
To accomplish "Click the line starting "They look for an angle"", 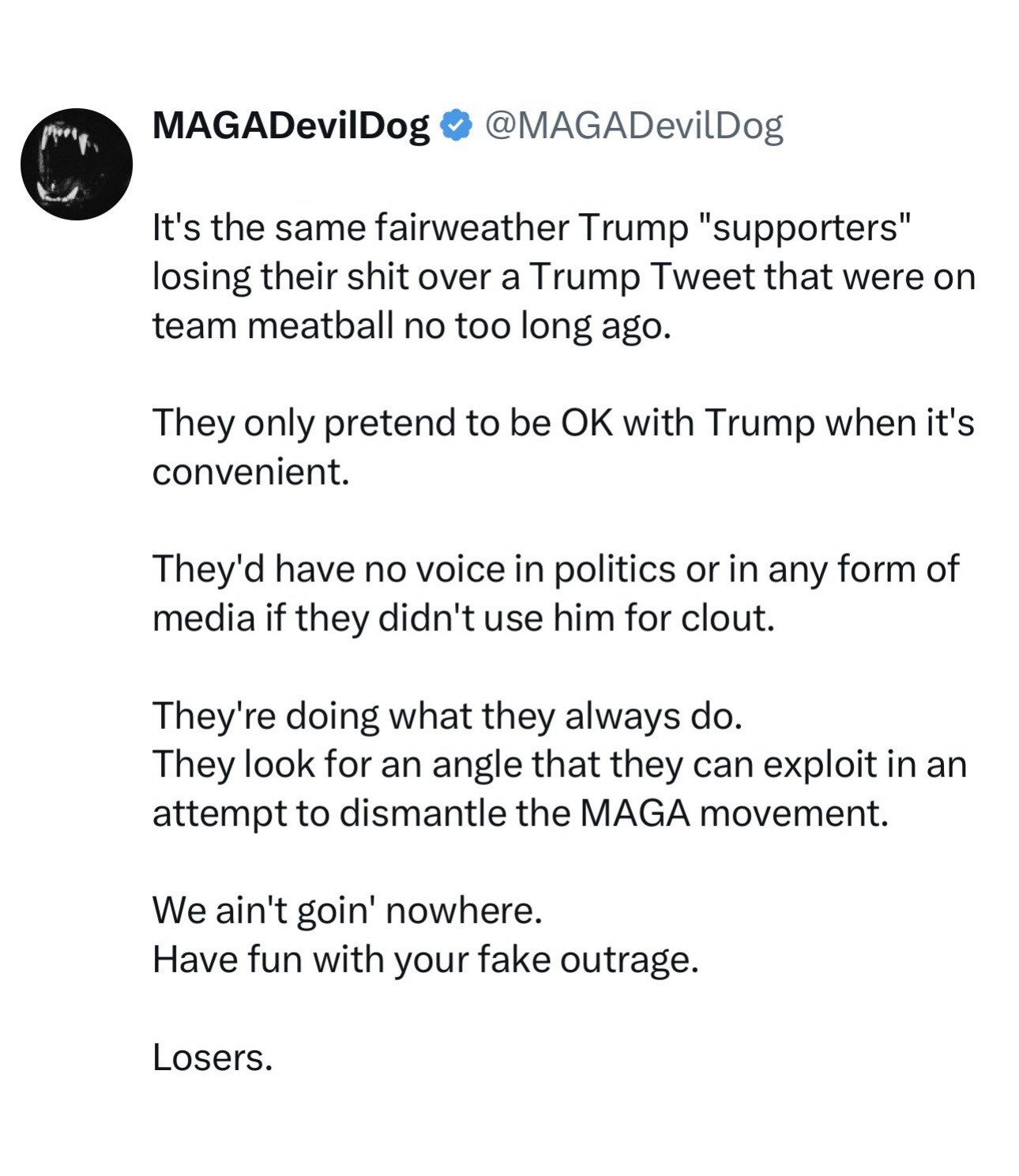I will coord(559,765).
